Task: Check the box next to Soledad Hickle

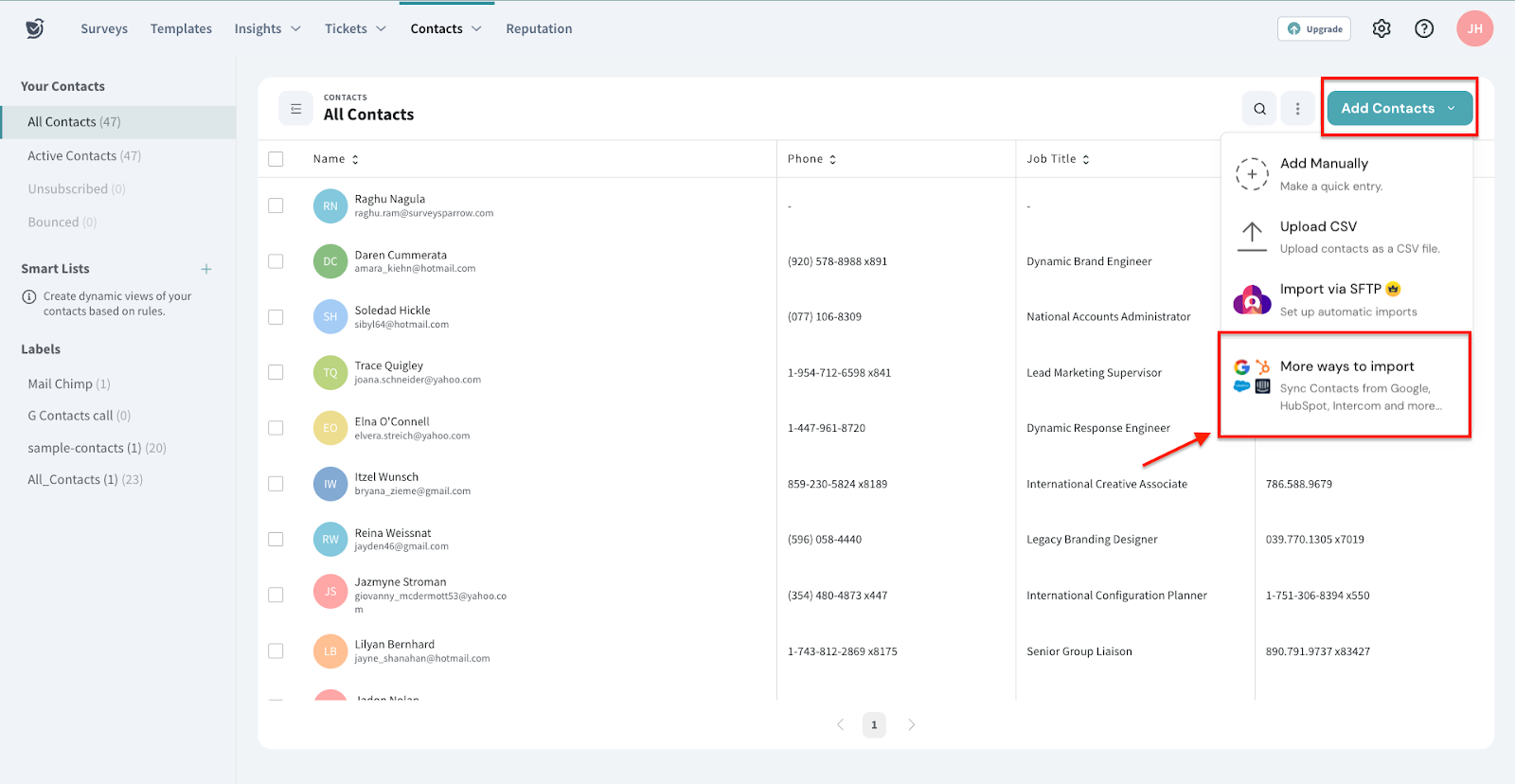Action: click(x=276, y=317)
